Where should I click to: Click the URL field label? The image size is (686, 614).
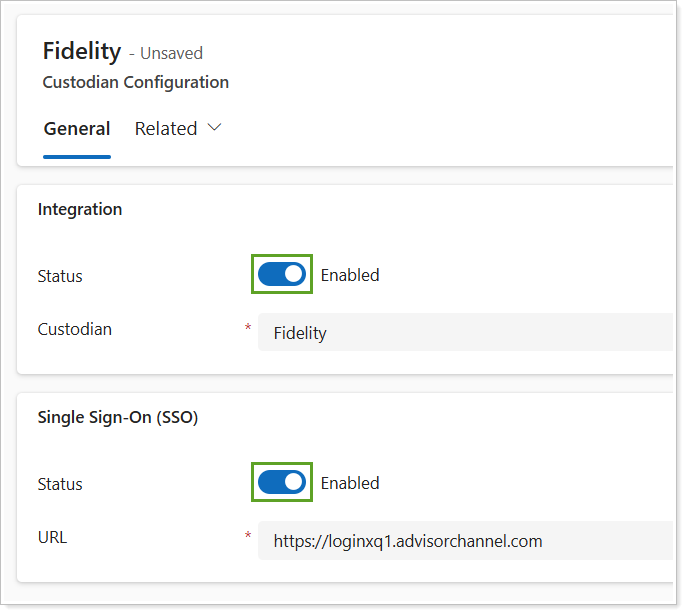tap(52, 537)
